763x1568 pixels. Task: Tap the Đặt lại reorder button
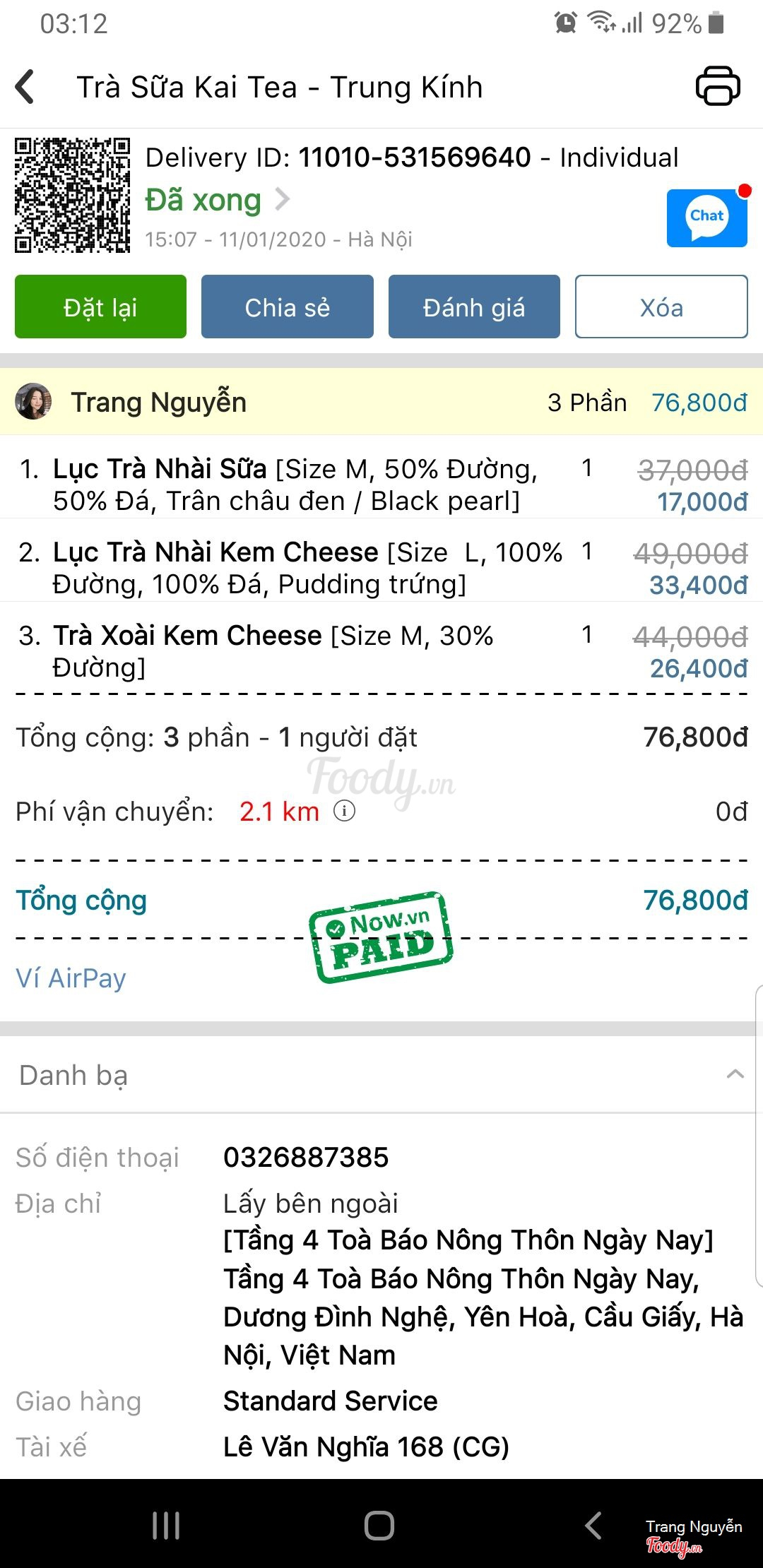tap(100, 307)
